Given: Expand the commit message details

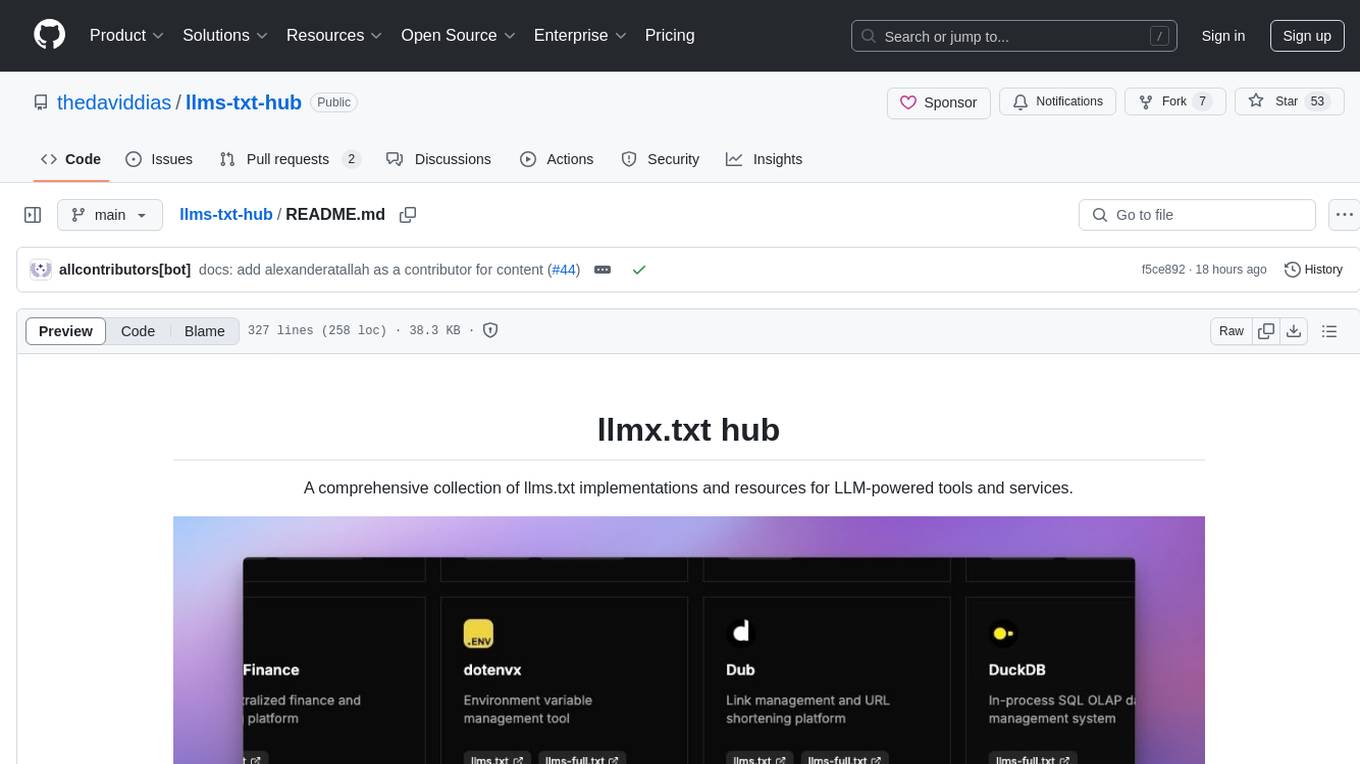Looking at the screenshot, I should pos(603,270).
